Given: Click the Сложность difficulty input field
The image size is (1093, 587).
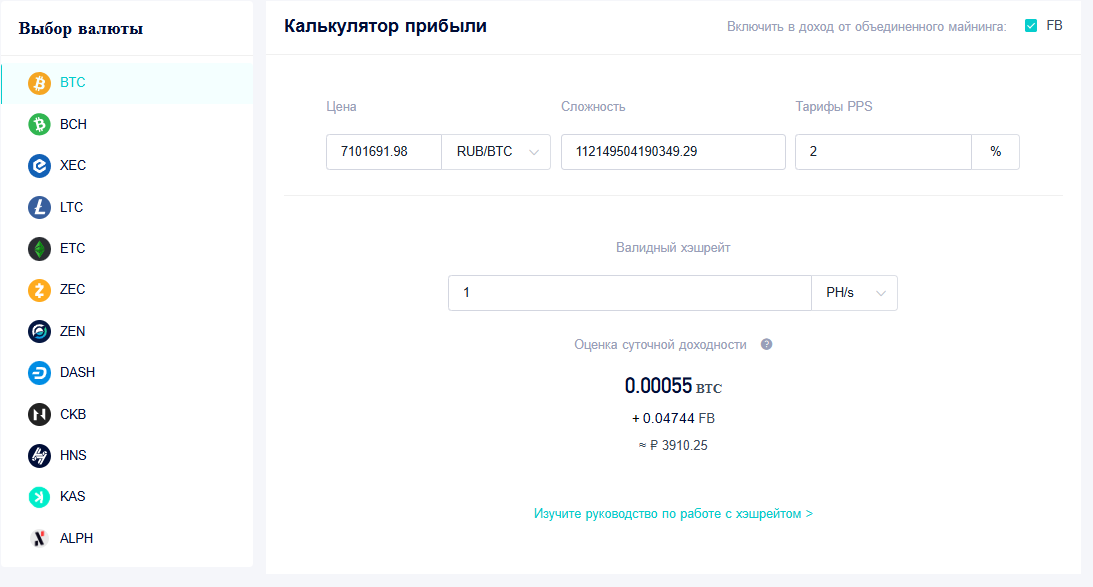Looking at the screenshot, I should [672, 151].
